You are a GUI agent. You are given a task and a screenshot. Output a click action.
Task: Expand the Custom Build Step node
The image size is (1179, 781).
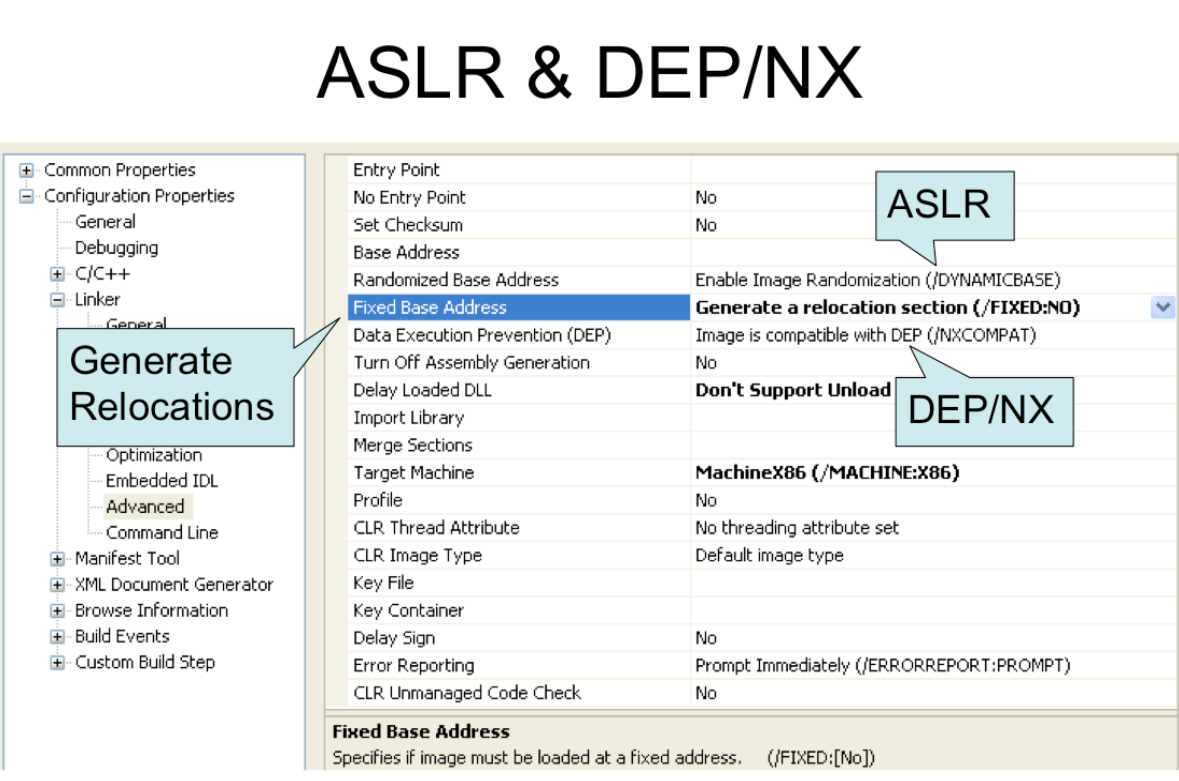[x=58, y=663]
